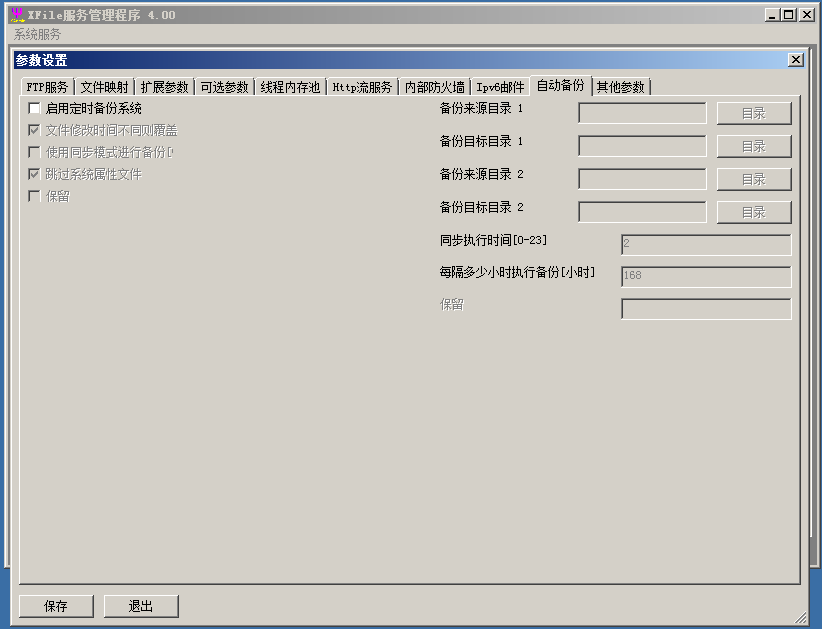Open the 扩展参数 tab
The height and width of the screenshot is (629, 822).
(x=164, y=87)
